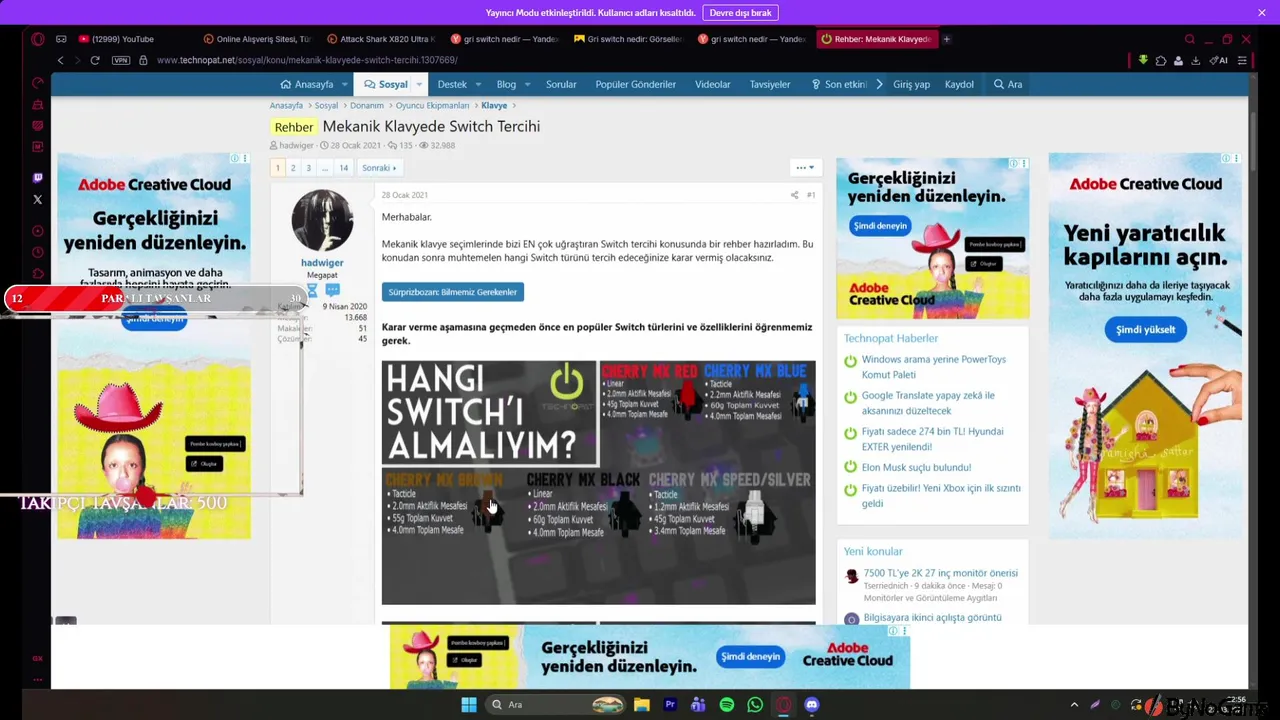Click Opera GX icon on the taskbar
This screenshot has height=720, width=1280.
point(783,704)
